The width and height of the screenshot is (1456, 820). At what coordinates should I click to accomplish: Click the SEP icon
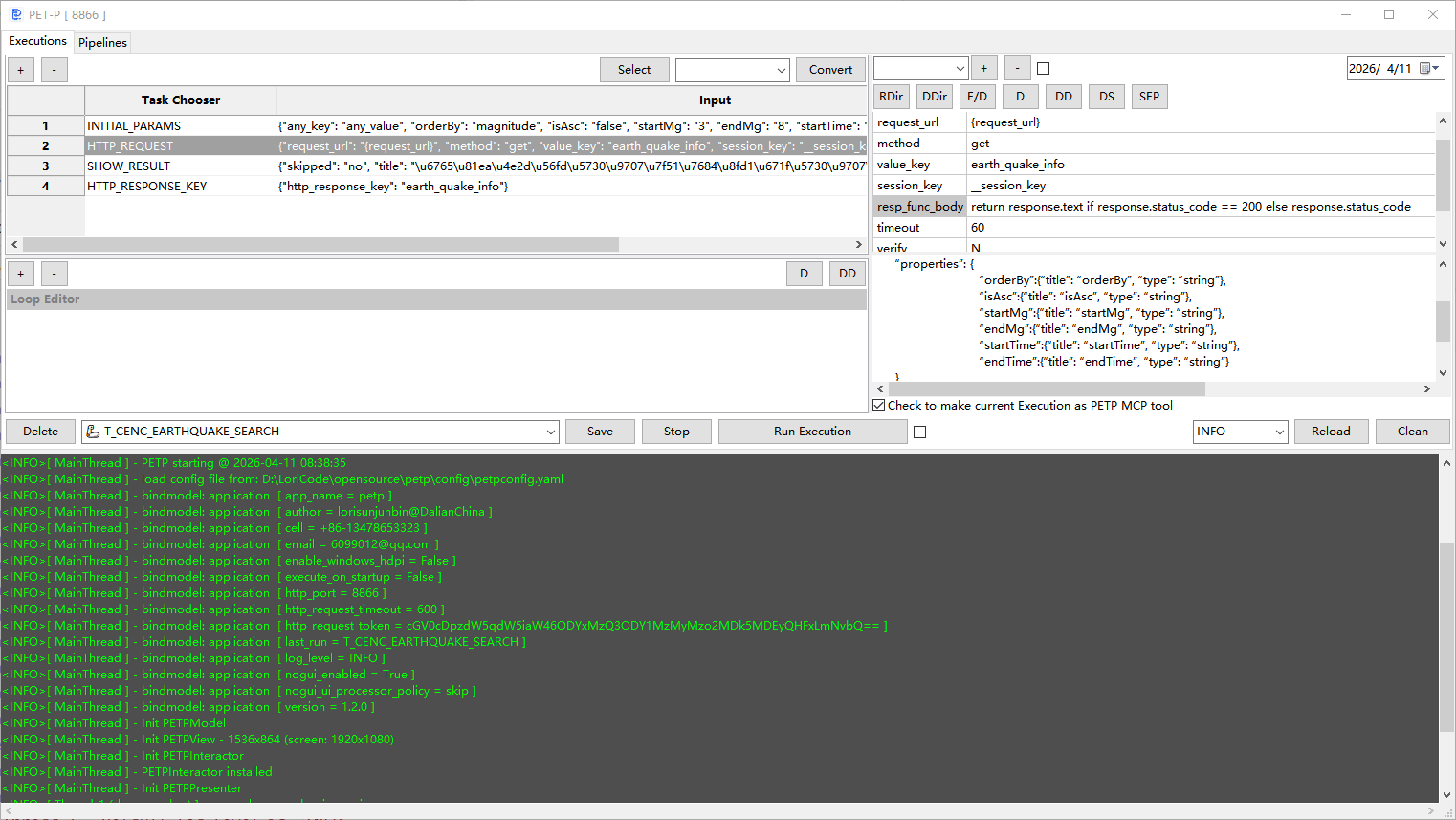(x=1149, y=96)
